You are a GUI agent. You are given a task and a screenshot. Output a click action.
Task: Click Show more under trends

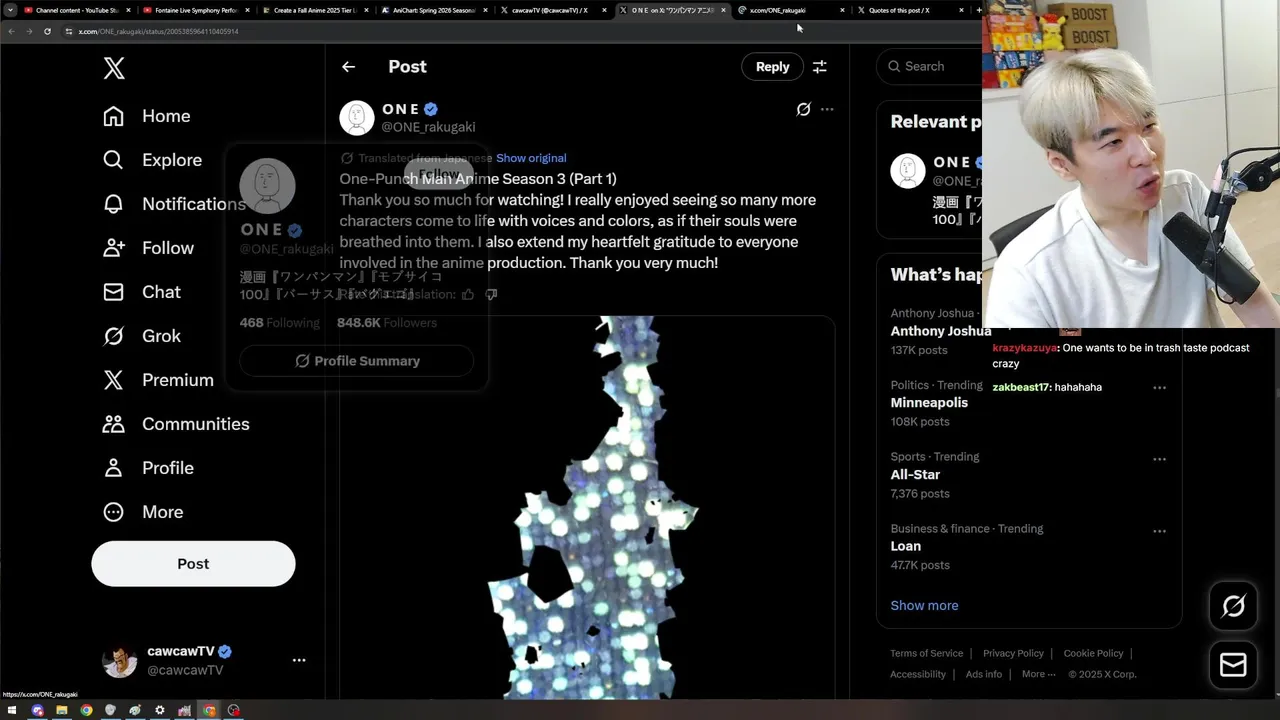coord(924,605)
